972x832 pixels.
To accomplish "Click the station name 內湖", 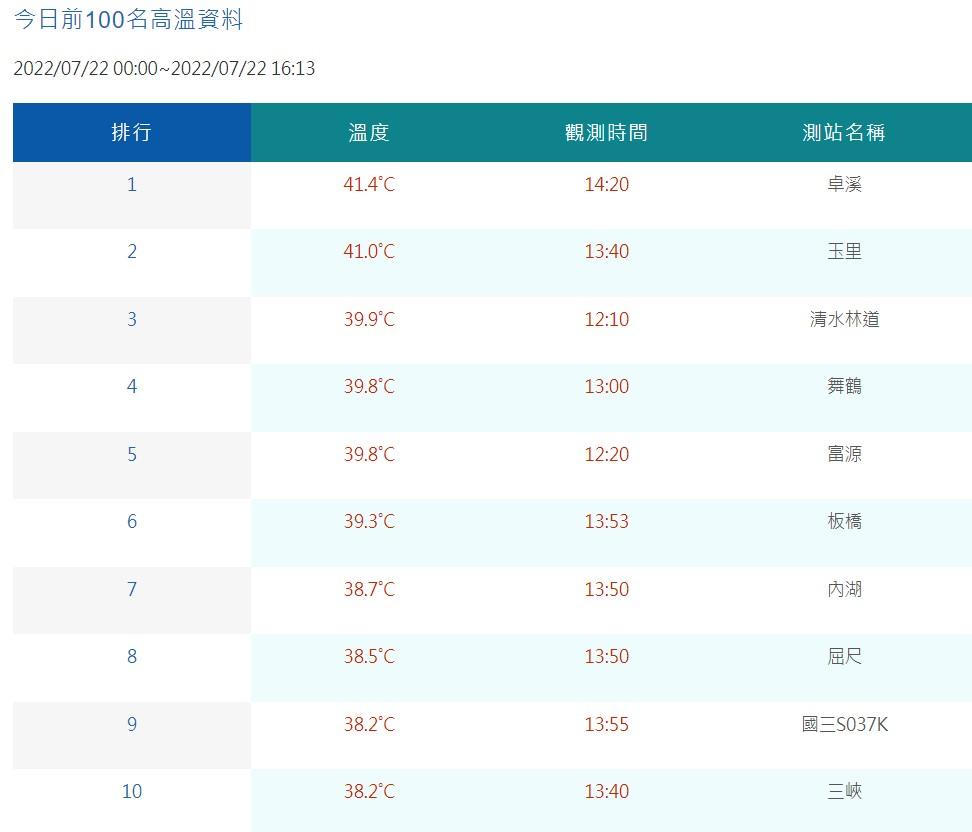I will point(844,588).
